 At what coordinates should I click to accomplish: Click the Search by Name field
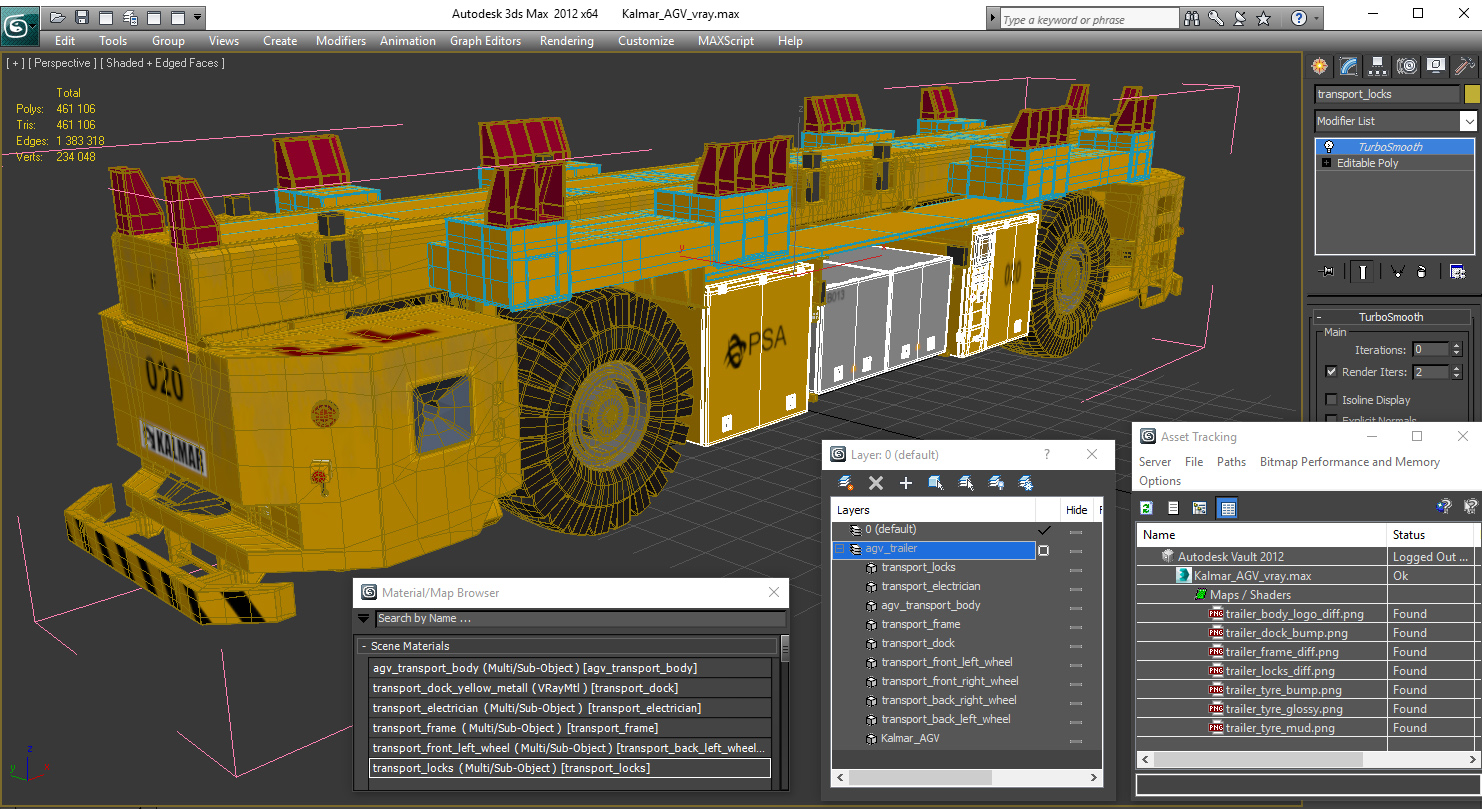point(580,619)
